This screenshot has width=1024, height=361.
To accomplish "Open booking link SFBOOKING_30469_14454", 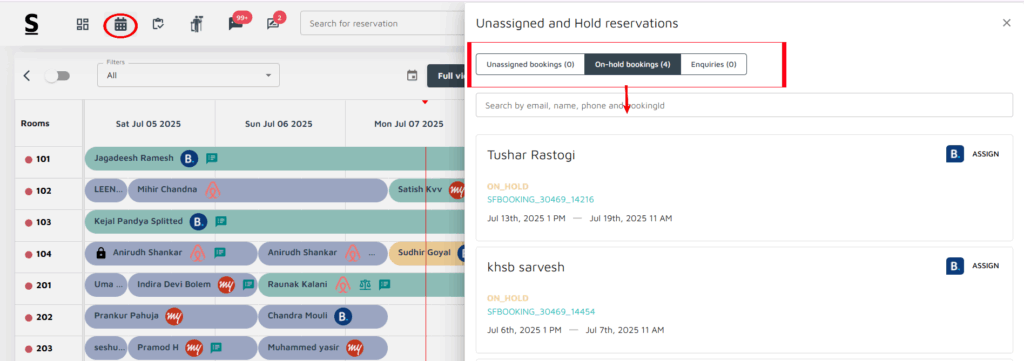I will pos(541,311).
